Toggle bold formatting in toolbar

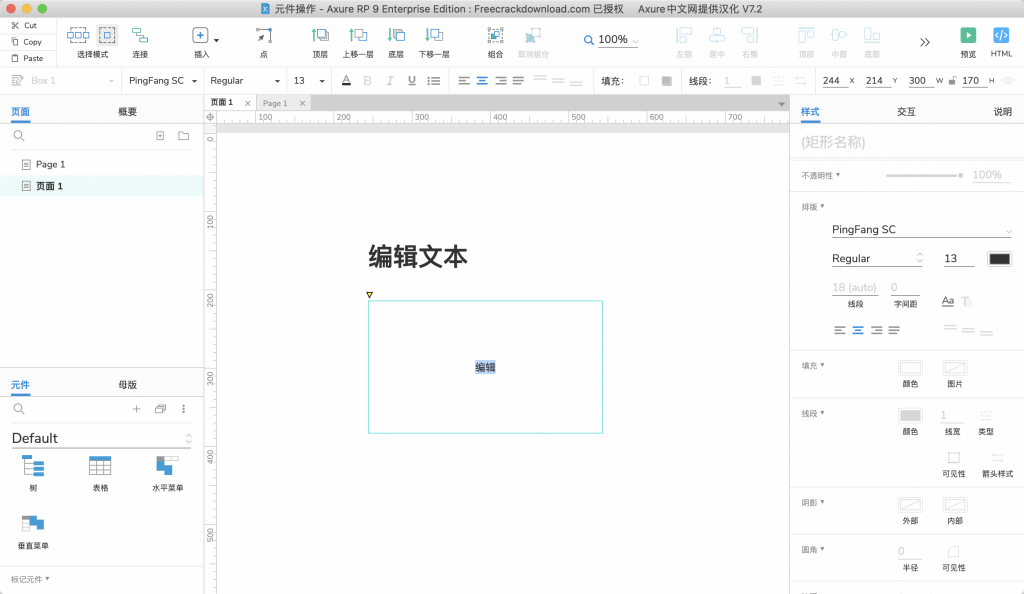(x=367, y=81)
